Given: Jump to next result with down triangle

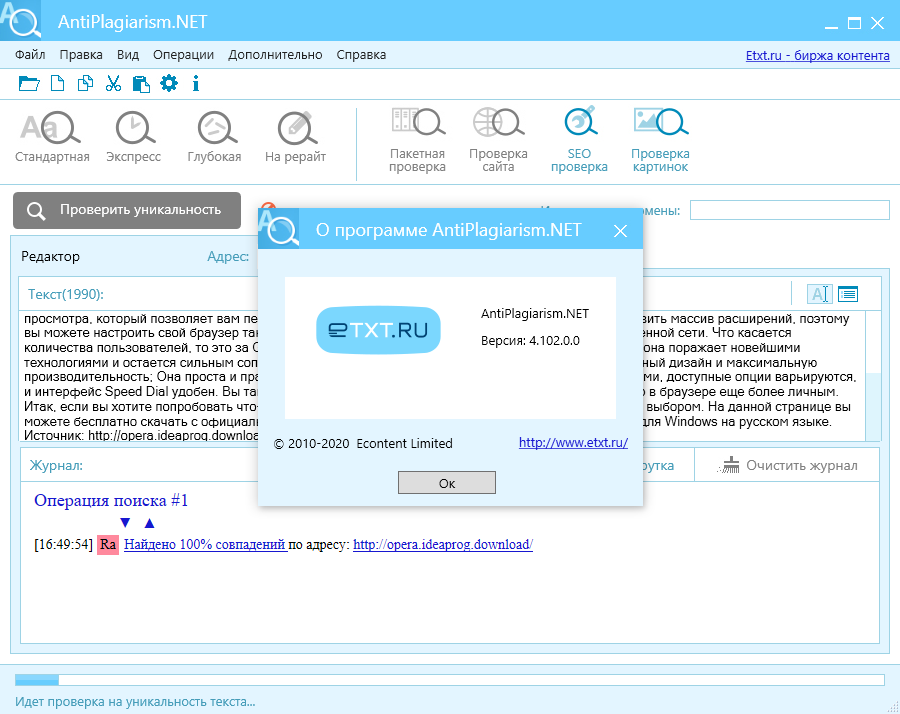Looking at the screenshot, I should 125,523.
